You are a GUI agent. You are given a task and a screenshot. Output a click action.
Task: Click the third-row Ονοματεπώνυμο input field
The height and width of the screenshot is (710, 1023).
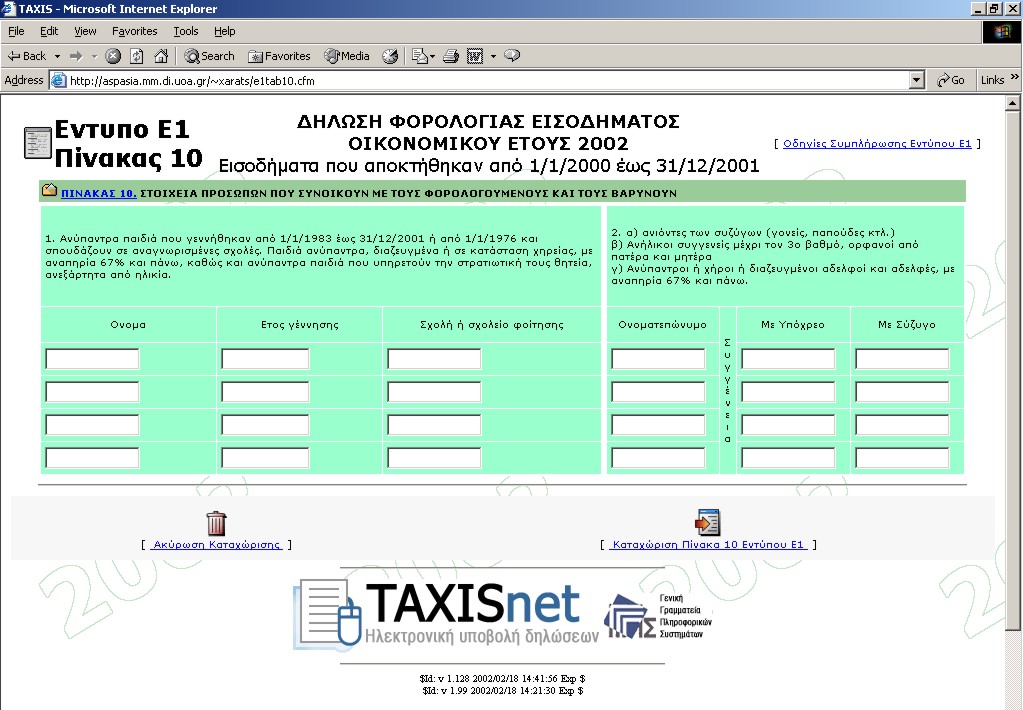(x=658, y=425)
